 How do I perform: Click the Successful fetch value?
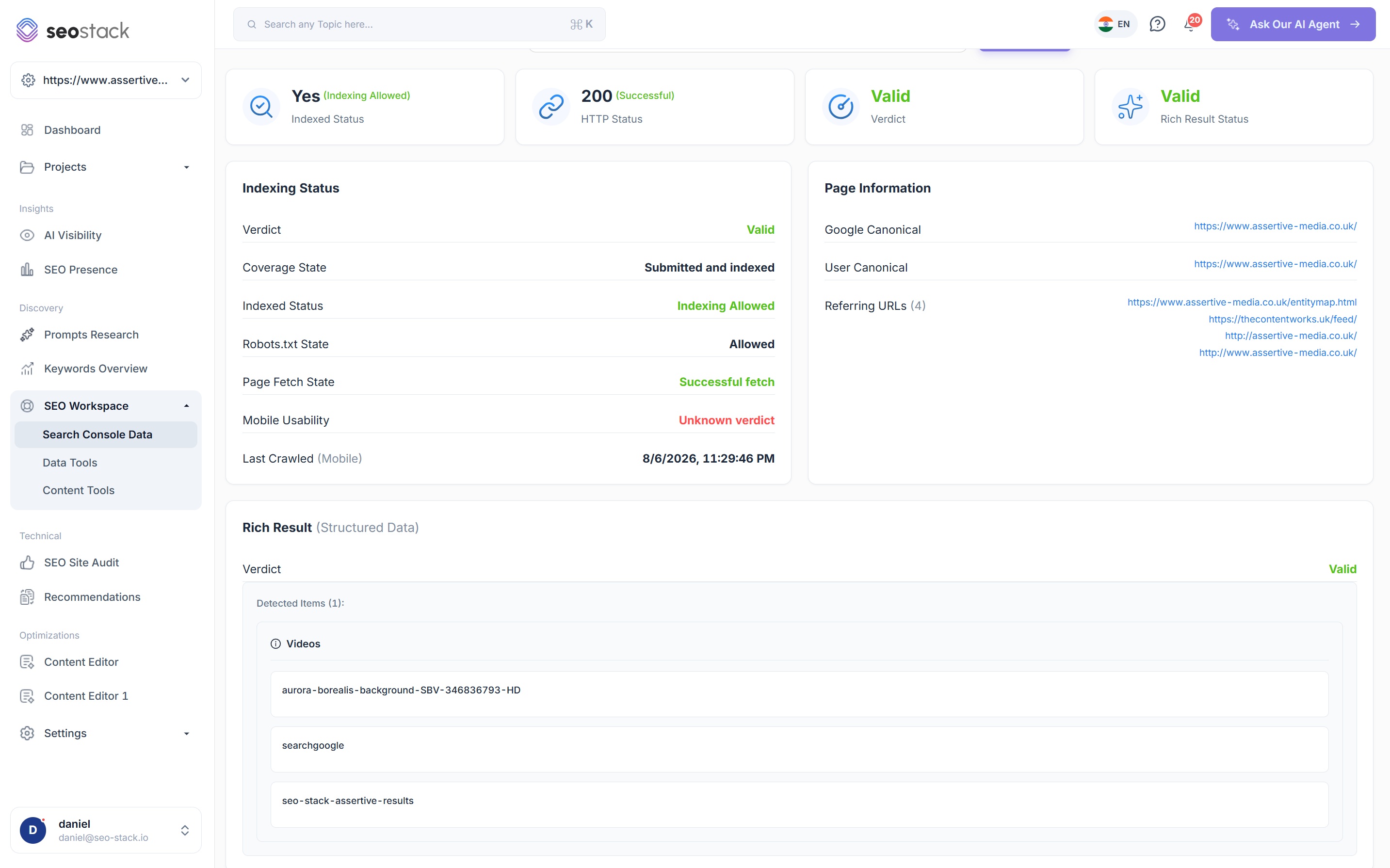pos(727,382)
